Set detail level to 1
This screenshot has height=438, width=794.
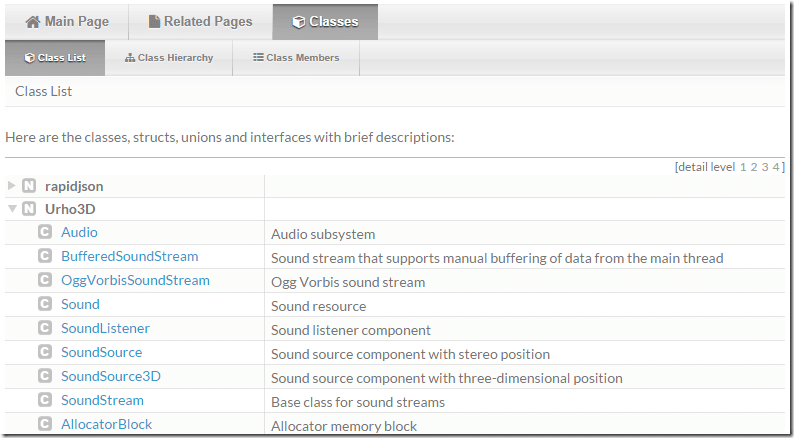click(x=743, y=167)
